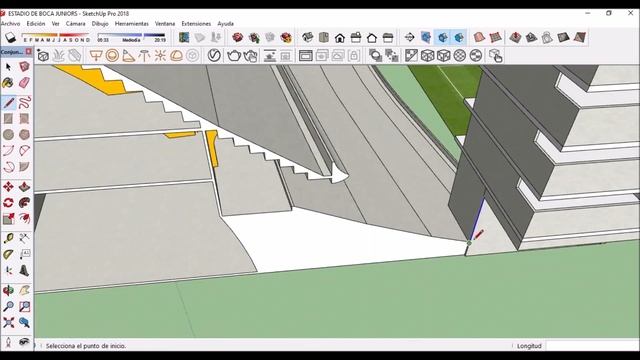Open the Herramientas menu

[131, 24]
